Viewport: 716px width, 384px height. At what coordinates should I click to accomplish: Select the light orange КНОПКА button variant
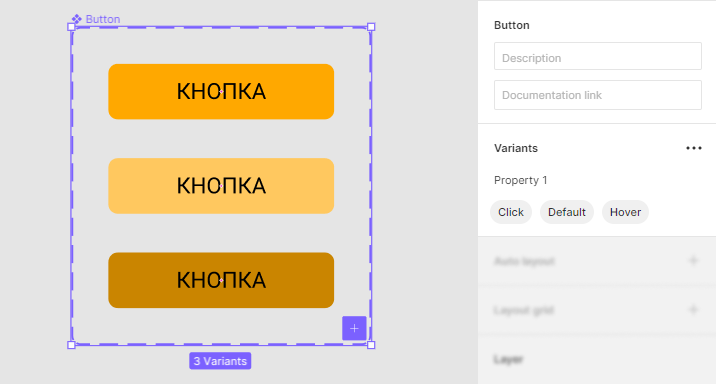221,186
